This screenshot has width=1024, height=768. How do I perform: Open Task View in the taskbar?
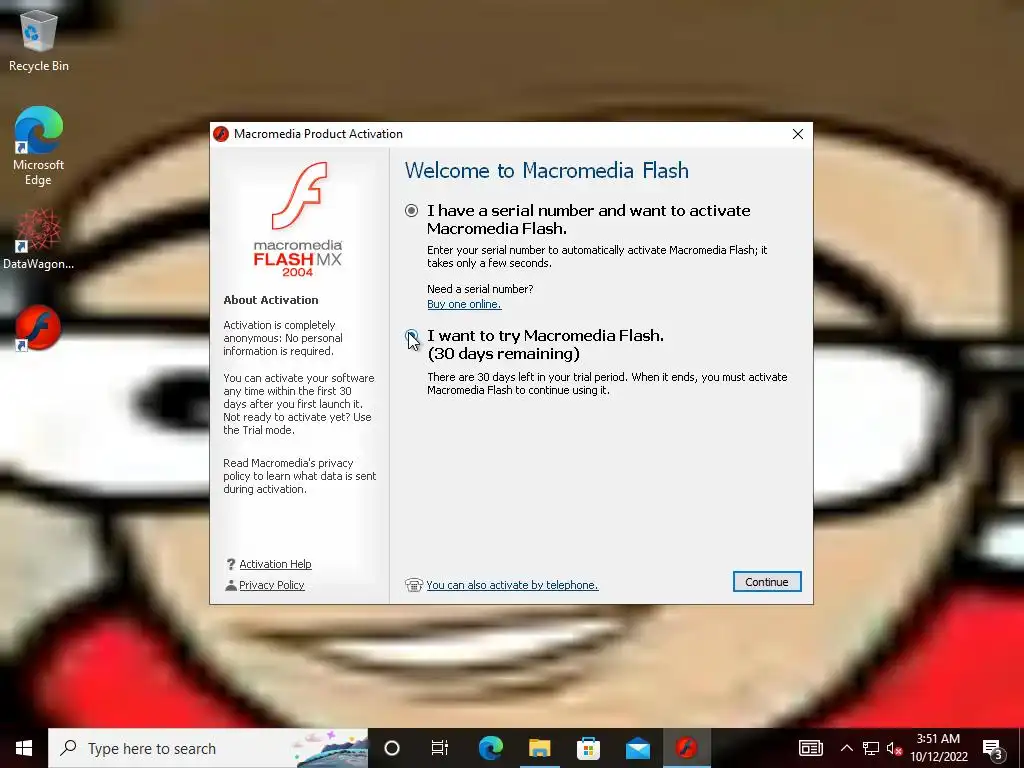tap(440, 748)
